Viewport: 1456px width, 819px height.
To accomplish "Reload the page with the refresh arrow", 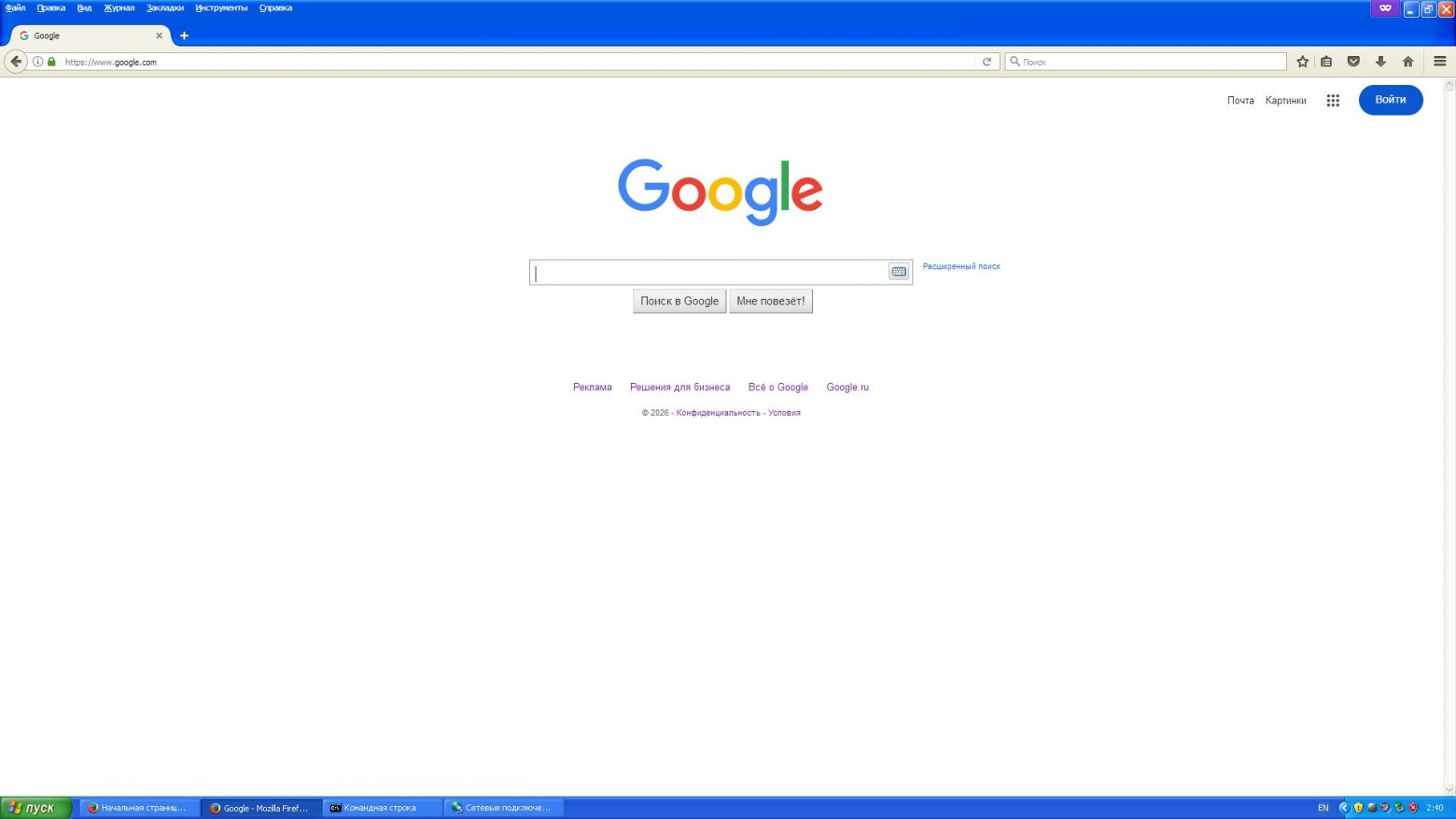I will pos(987,62).
